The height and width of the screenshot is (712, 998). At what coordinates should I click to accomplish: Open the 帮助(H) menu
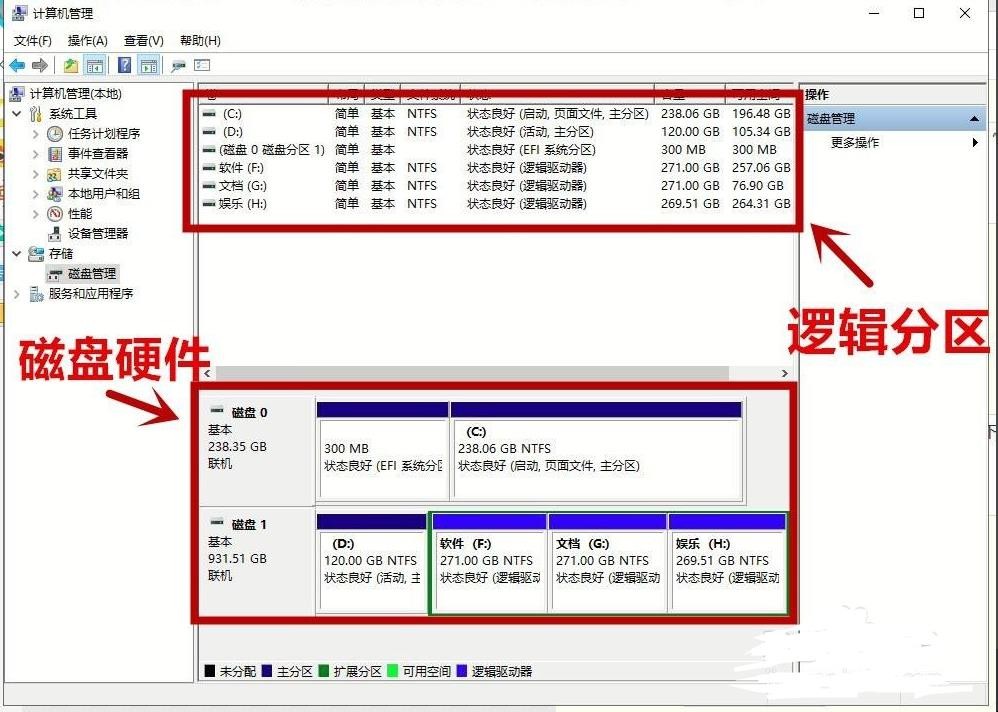tap(200, 41)
